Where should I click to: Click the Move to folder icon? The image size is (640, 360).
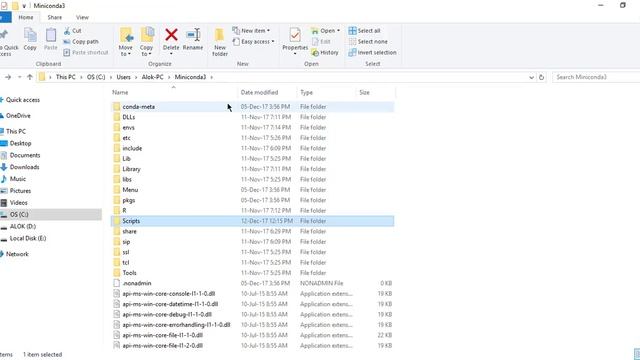pyautogui.click(x=126, y=36)
